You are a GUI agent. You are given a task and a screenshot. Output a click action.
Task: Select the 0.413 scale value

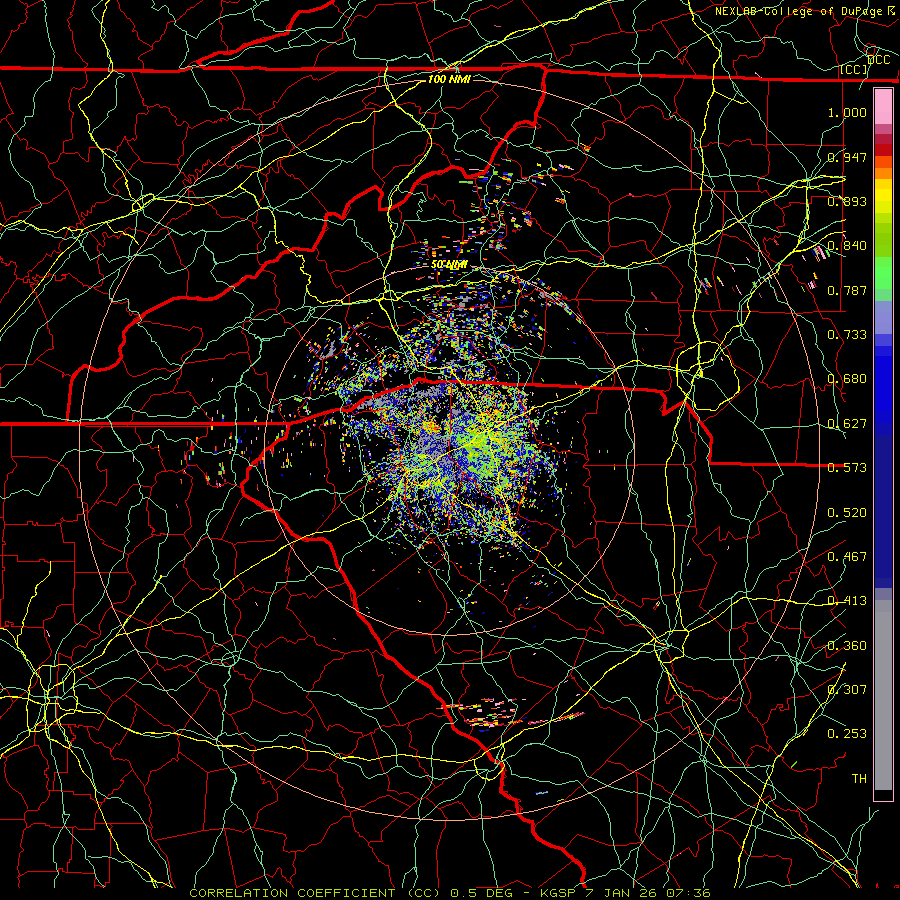[x=847, y=601]
